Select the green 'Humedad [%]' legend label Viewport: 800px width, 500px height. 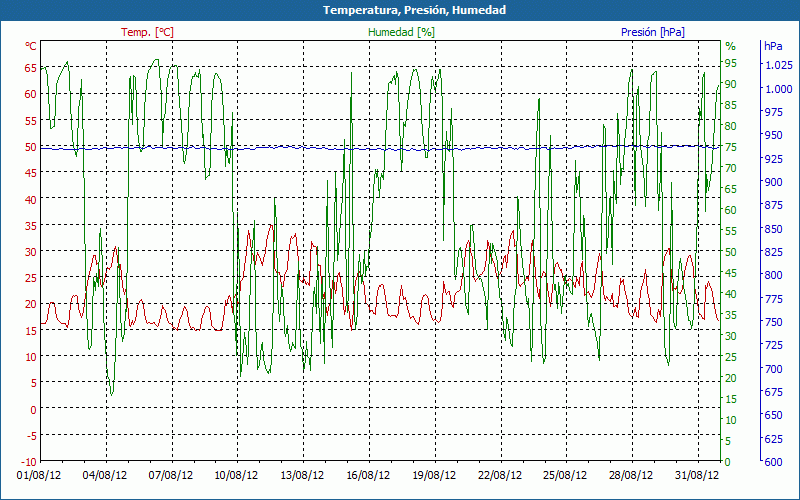[x=402, y=32]
